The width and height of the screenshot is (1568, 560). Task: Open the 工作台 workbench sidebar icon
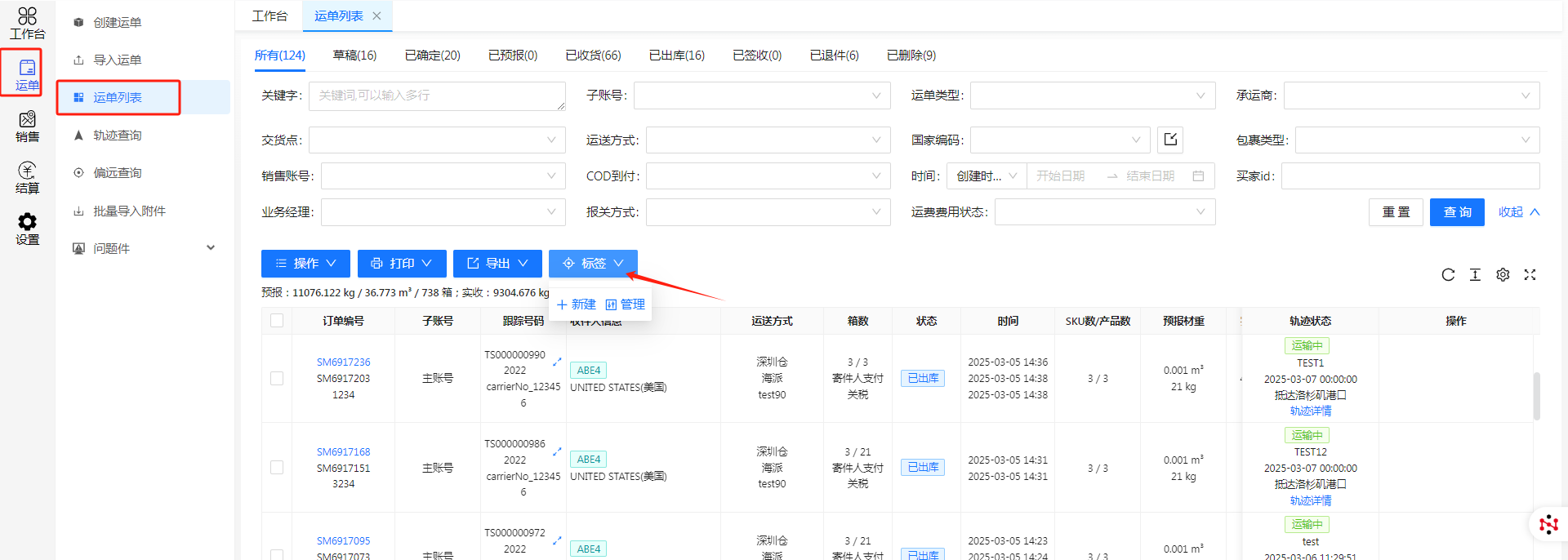pos(27,23)
